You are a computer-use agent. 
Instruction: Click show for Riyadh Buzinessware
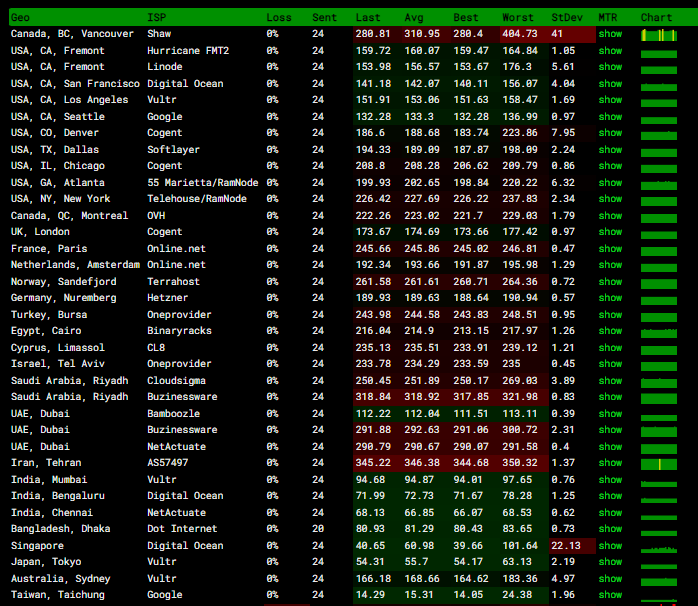610,396
